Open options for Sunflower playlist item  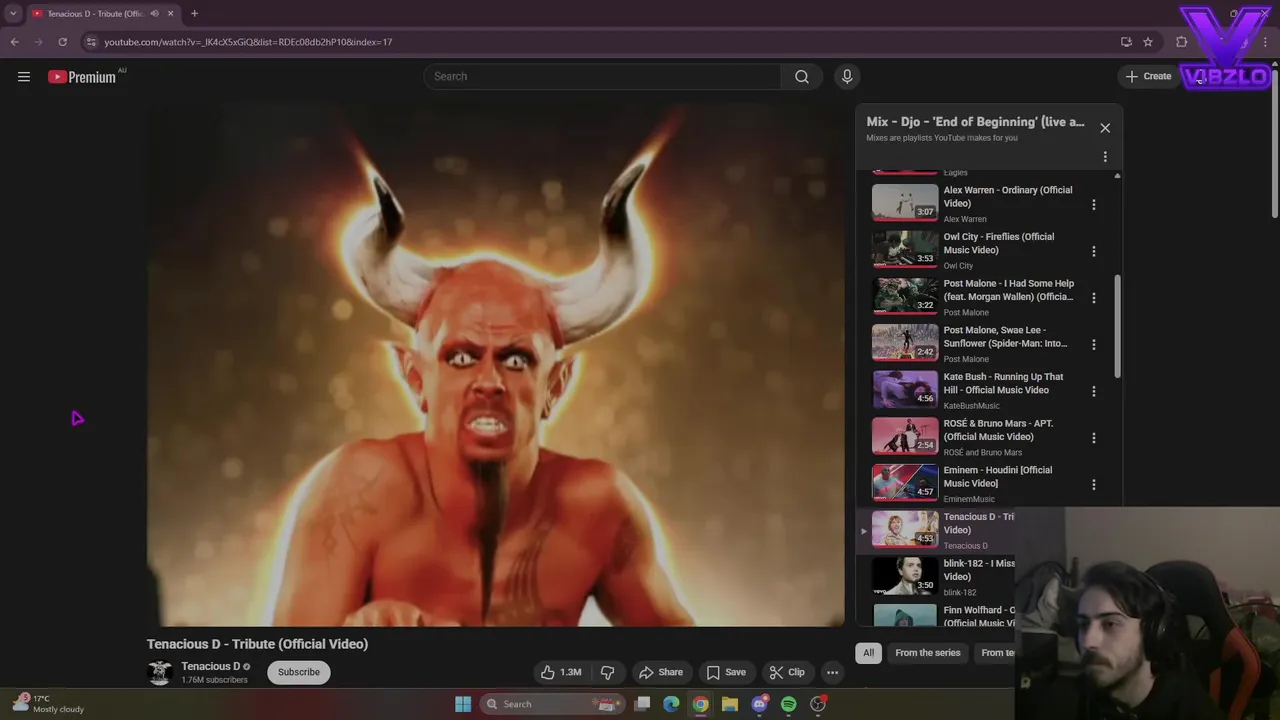click(1093, 344)
